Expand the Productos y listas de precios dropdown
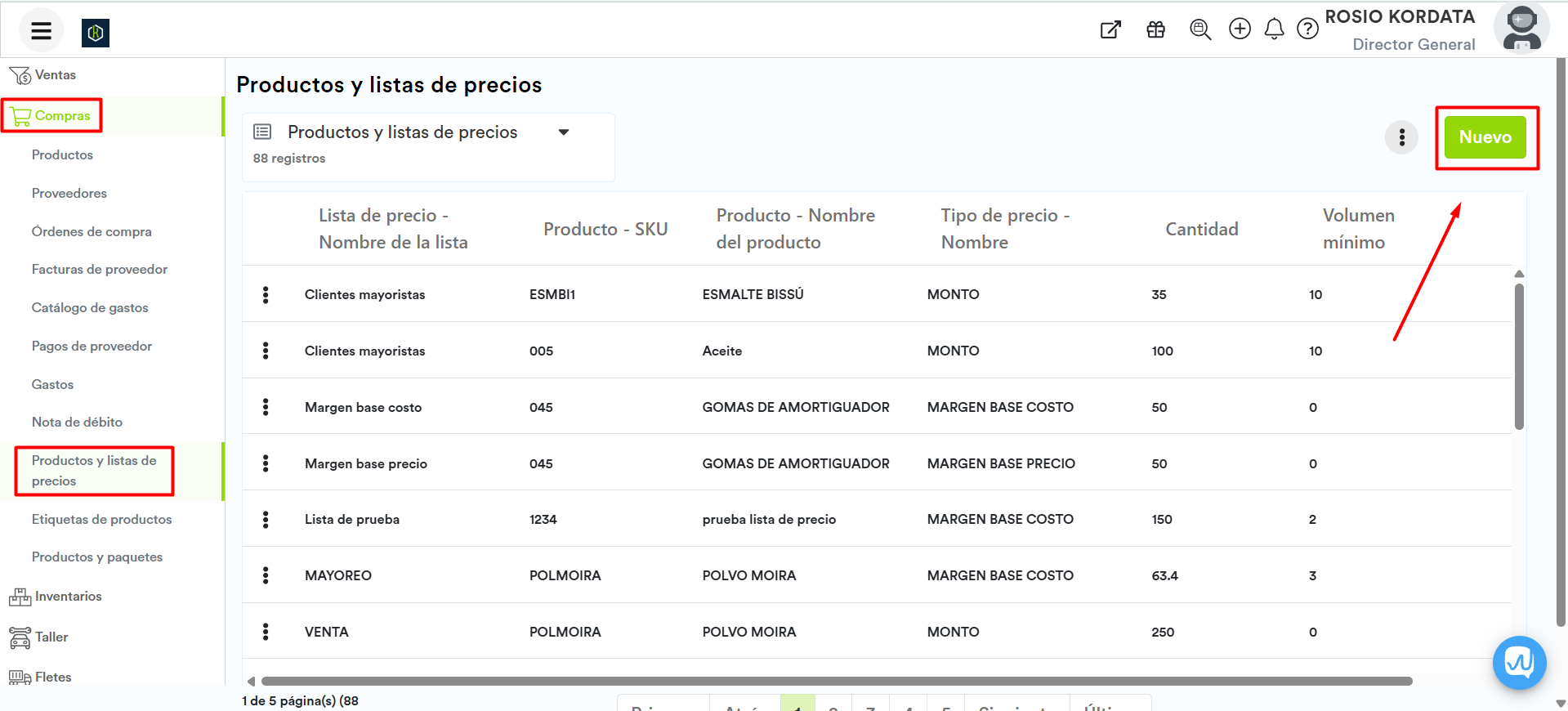1568x711 pixels. (563, 132)
